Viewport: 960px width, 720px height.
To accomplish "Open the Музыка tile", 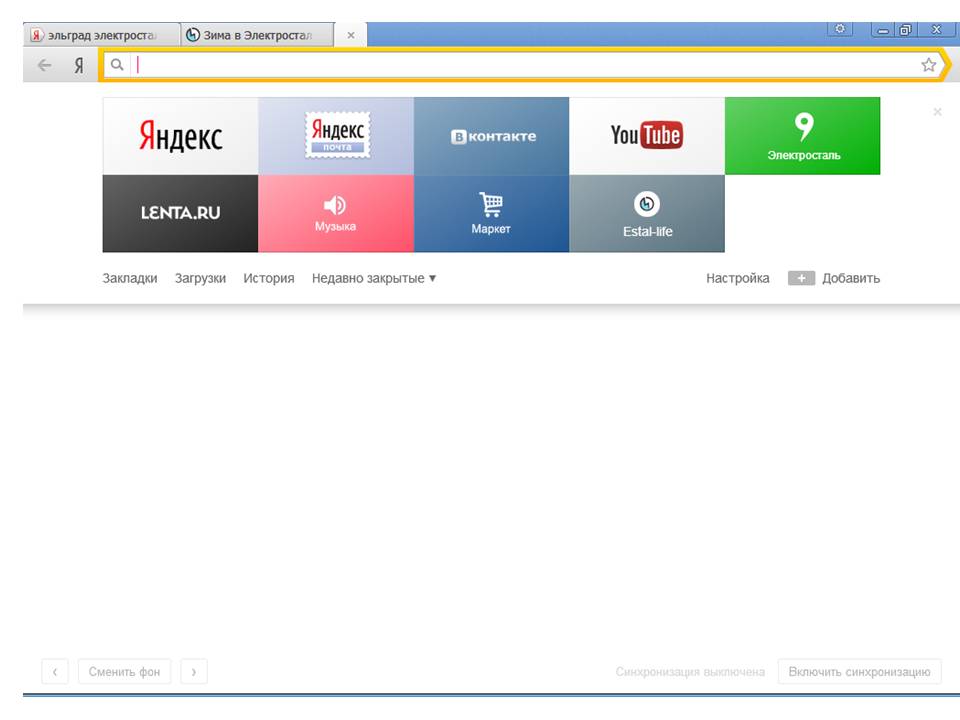I will 336,213.
